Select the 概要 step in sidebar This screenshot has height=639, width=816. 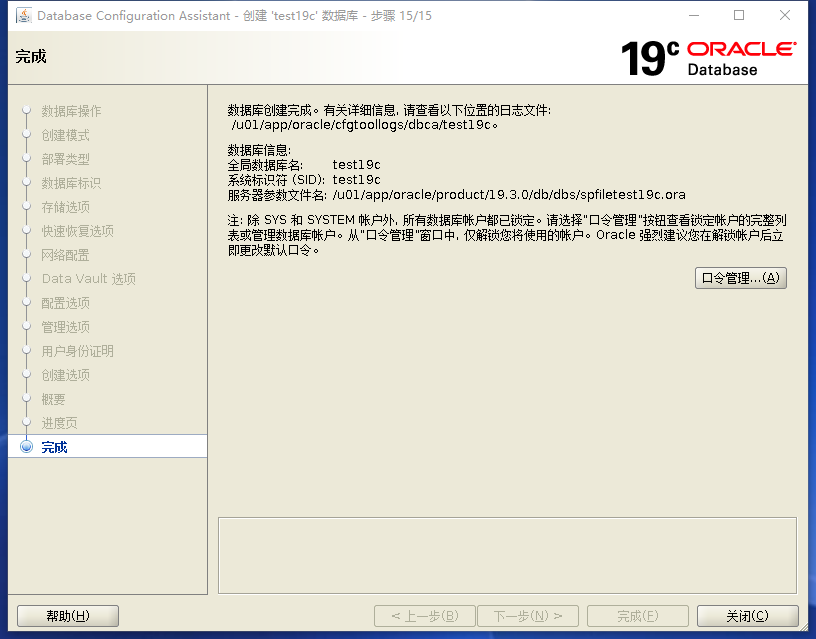[54, 399]
